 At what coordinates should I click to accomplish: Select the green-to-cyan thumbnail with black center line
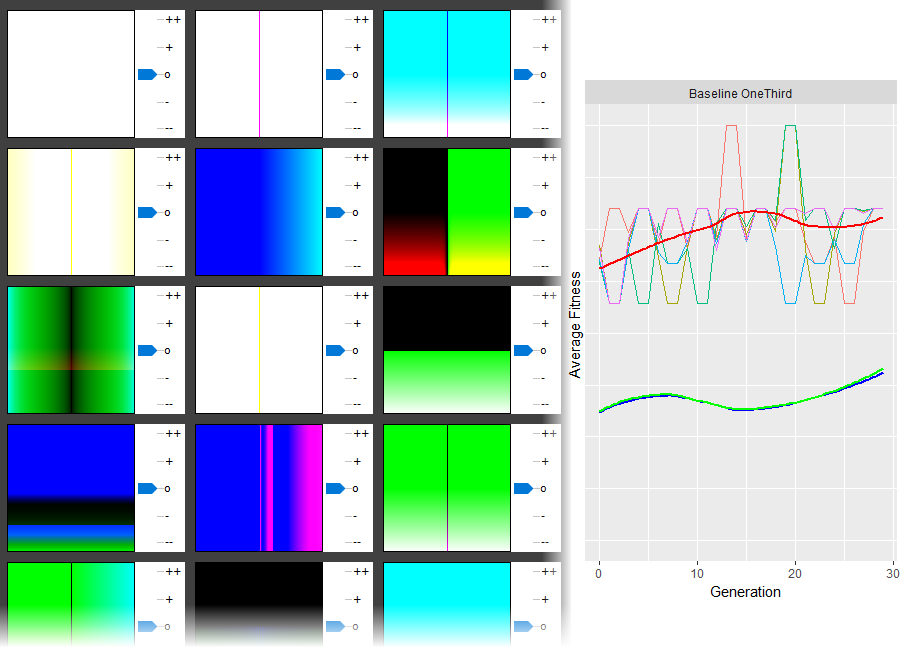[x=71, y=606]
